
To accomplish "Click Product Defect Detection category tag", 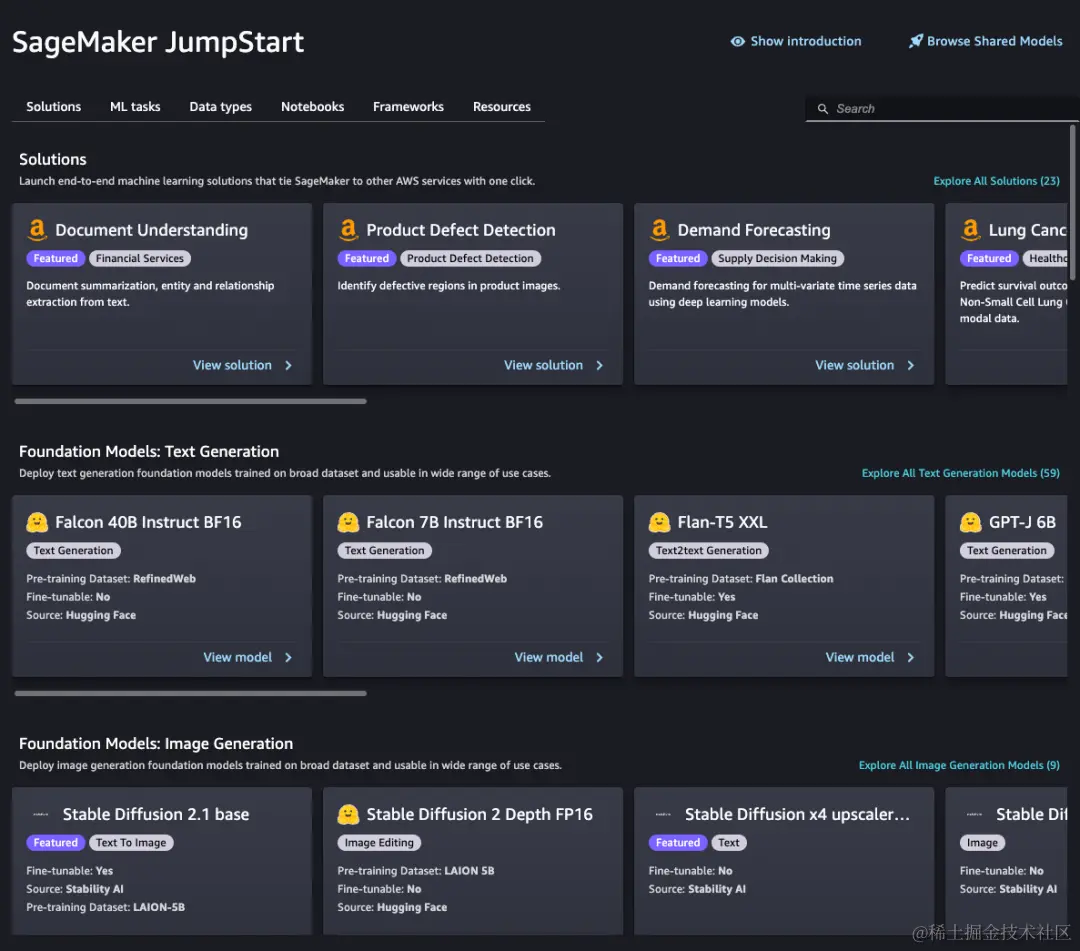I will click(470, 258).
